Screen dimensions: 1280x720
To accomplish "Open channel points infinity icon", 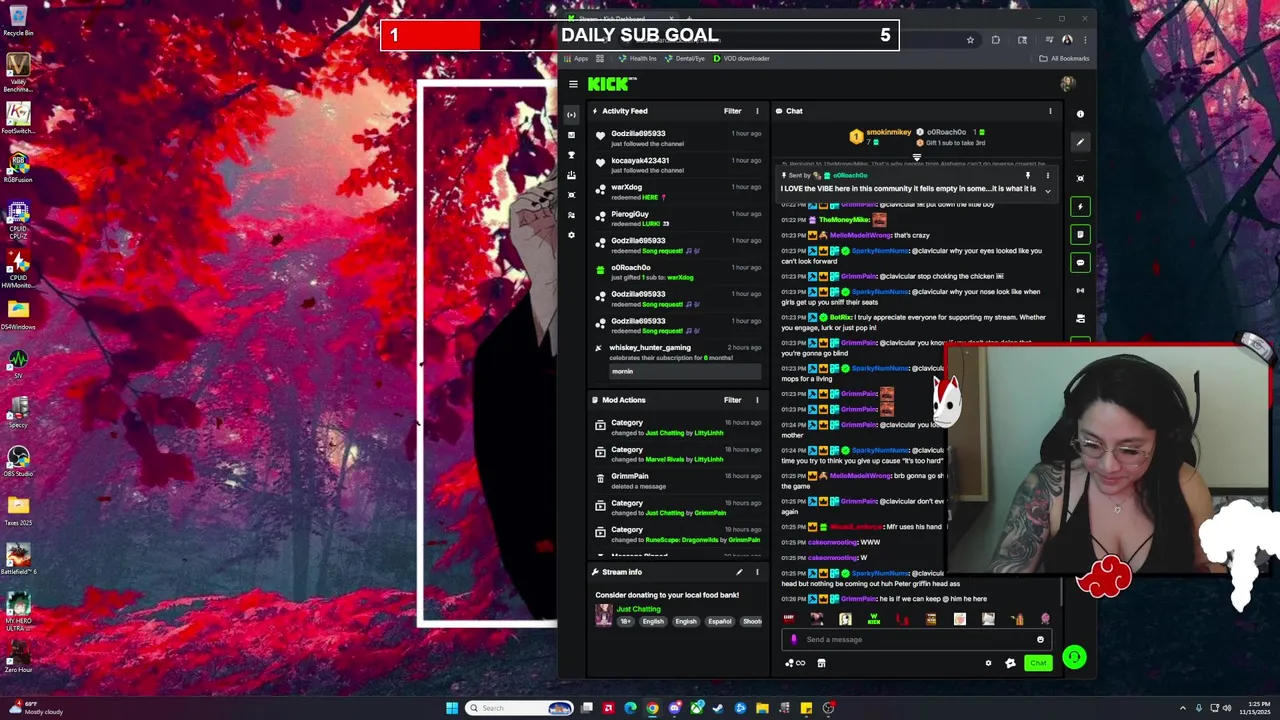I will pos(796,663).
